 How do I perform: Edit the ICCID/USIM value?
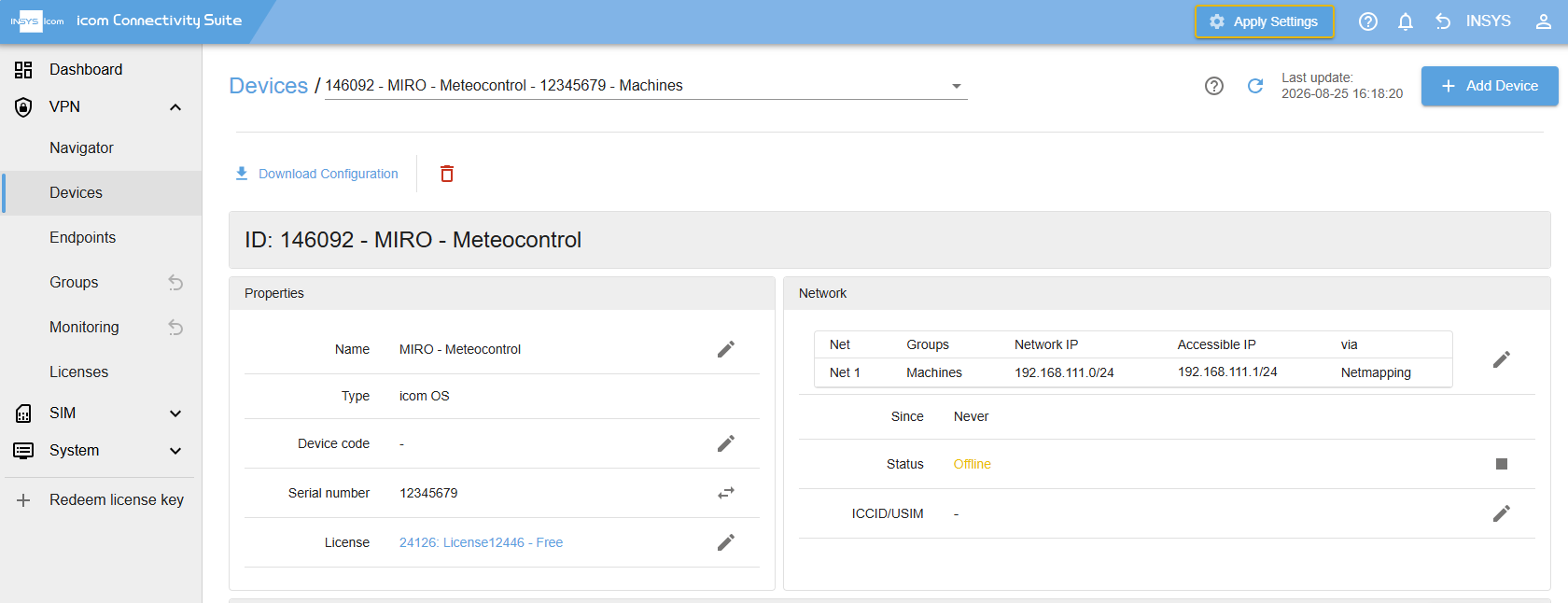(x=1502, y=513)
